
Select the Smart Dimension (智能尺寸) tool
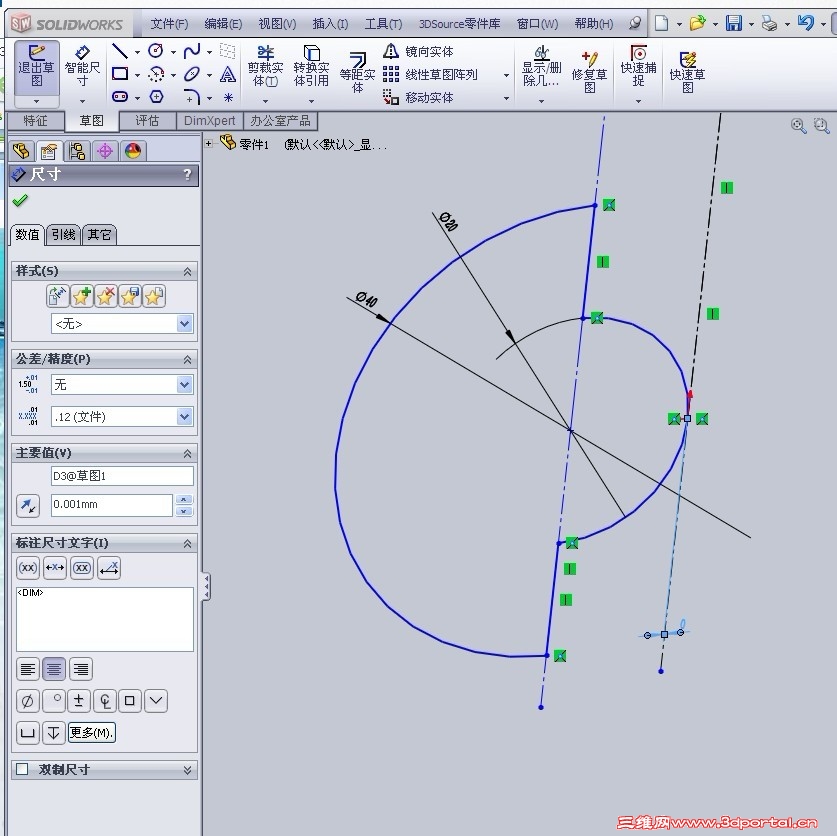[82, 66]
